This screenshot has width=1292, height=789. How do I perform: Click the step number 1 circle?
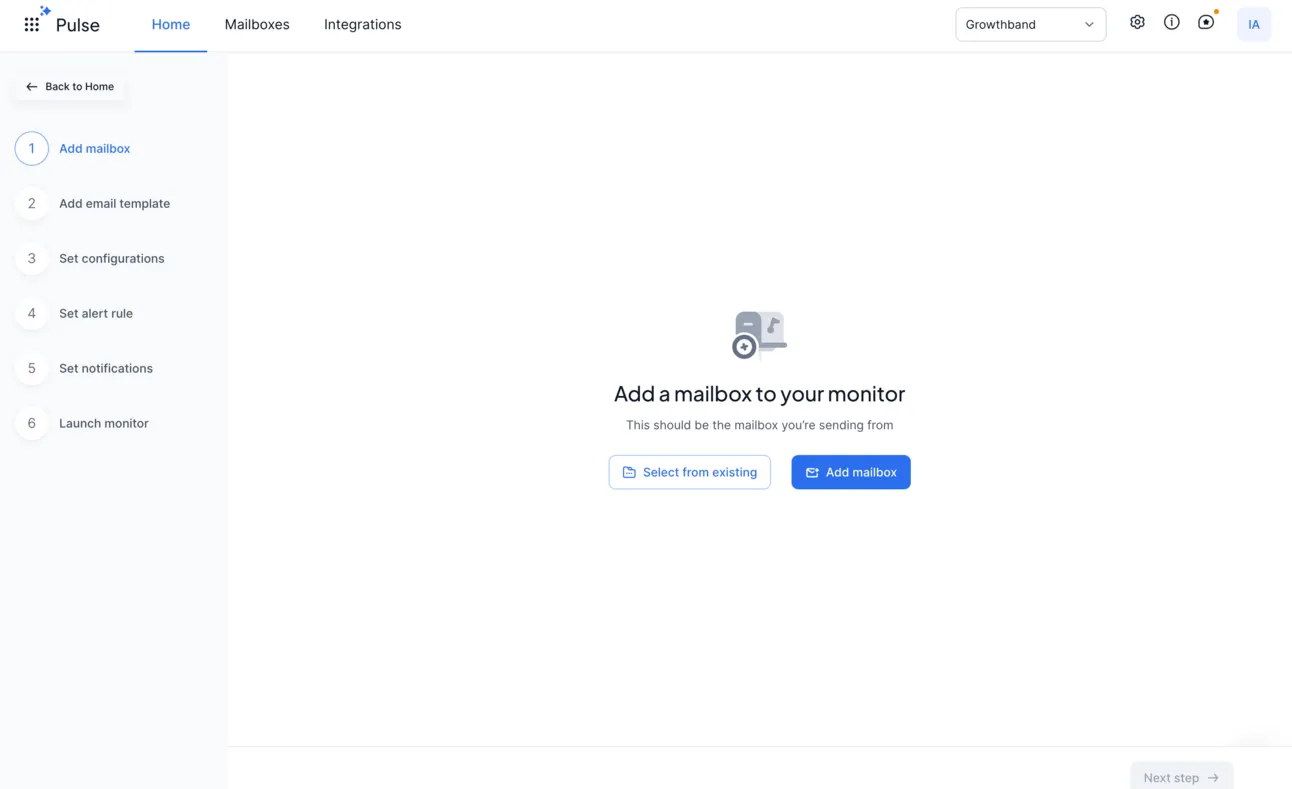(x=32, y=149)
